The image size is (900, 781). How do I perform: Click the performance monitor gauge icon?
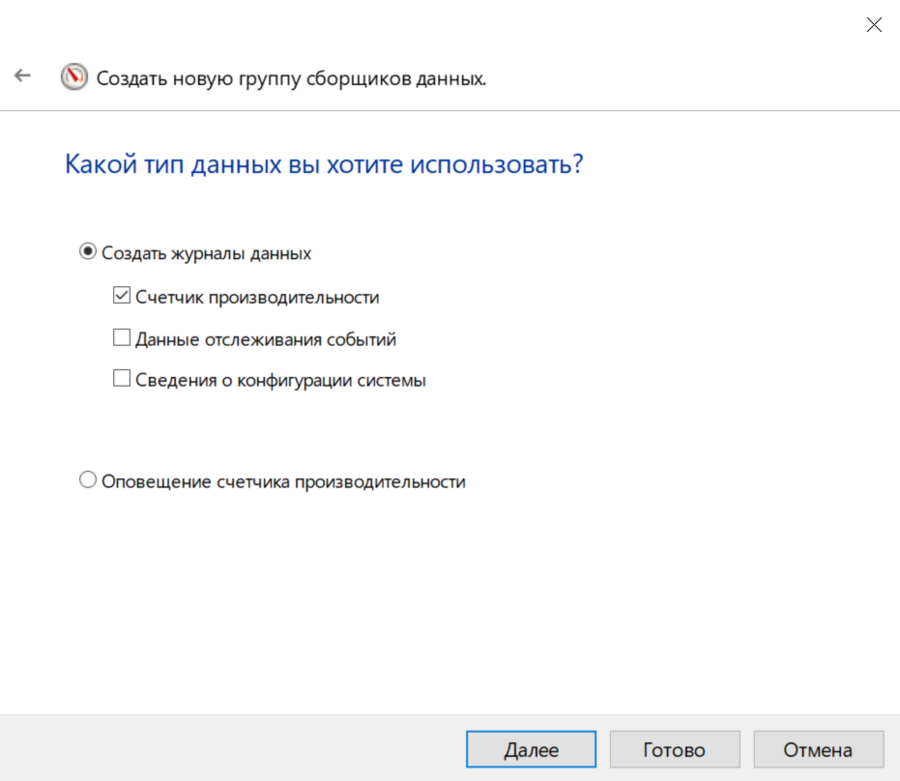pyautogui.click(x=74, y=77)
